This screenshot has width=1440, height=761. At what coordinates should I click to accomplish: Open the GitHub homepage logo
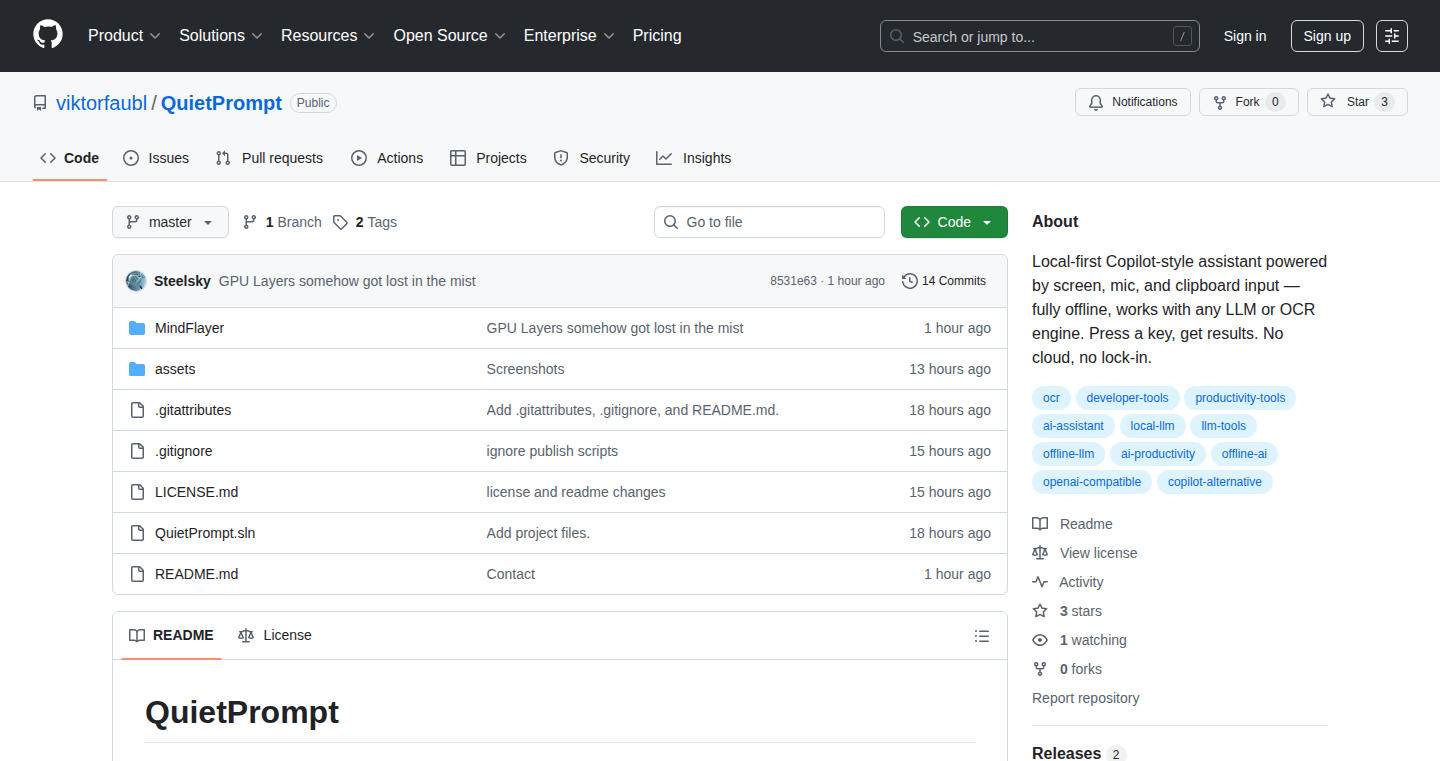coord(48,35)
